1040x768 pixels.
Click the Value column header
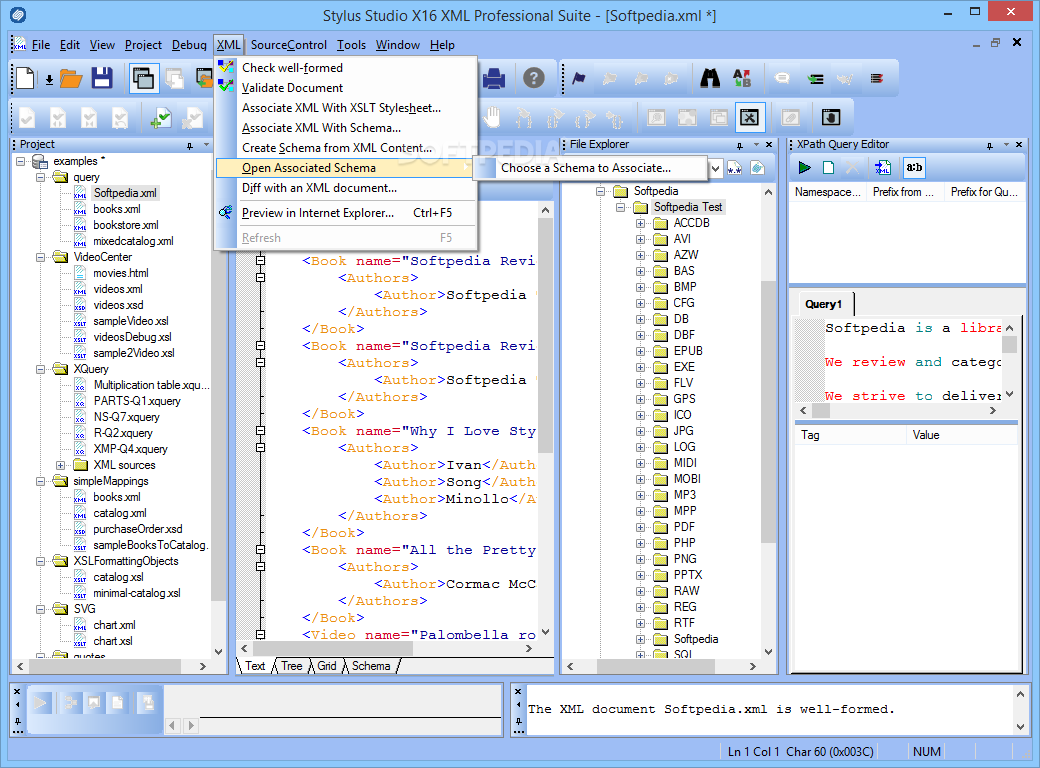point(962,435)
